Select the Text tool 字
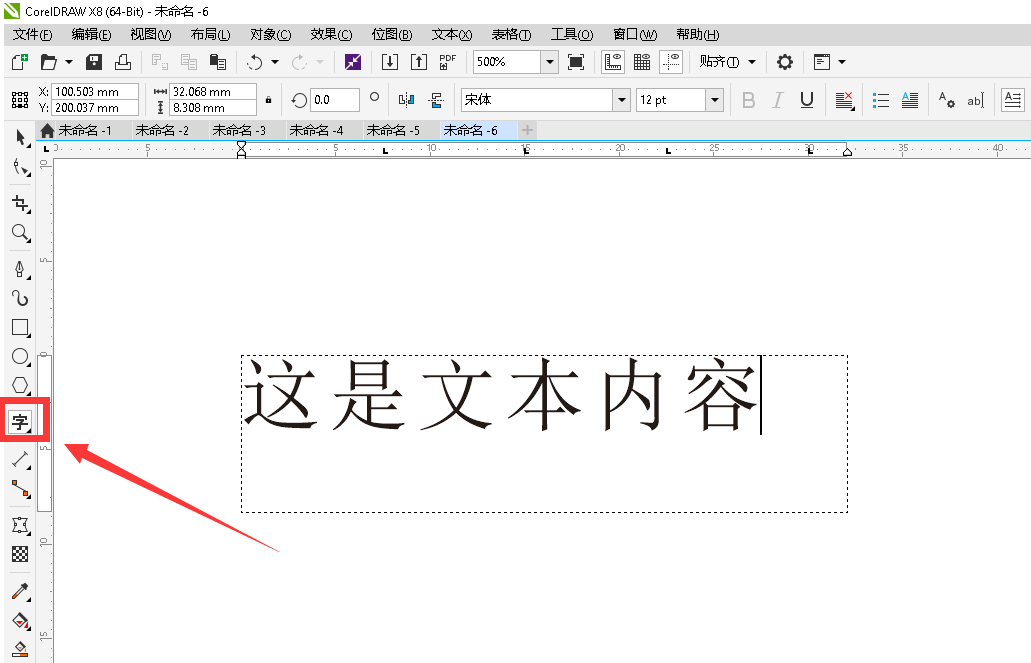This screenshot has height=663, width=1031. point(20,422)
